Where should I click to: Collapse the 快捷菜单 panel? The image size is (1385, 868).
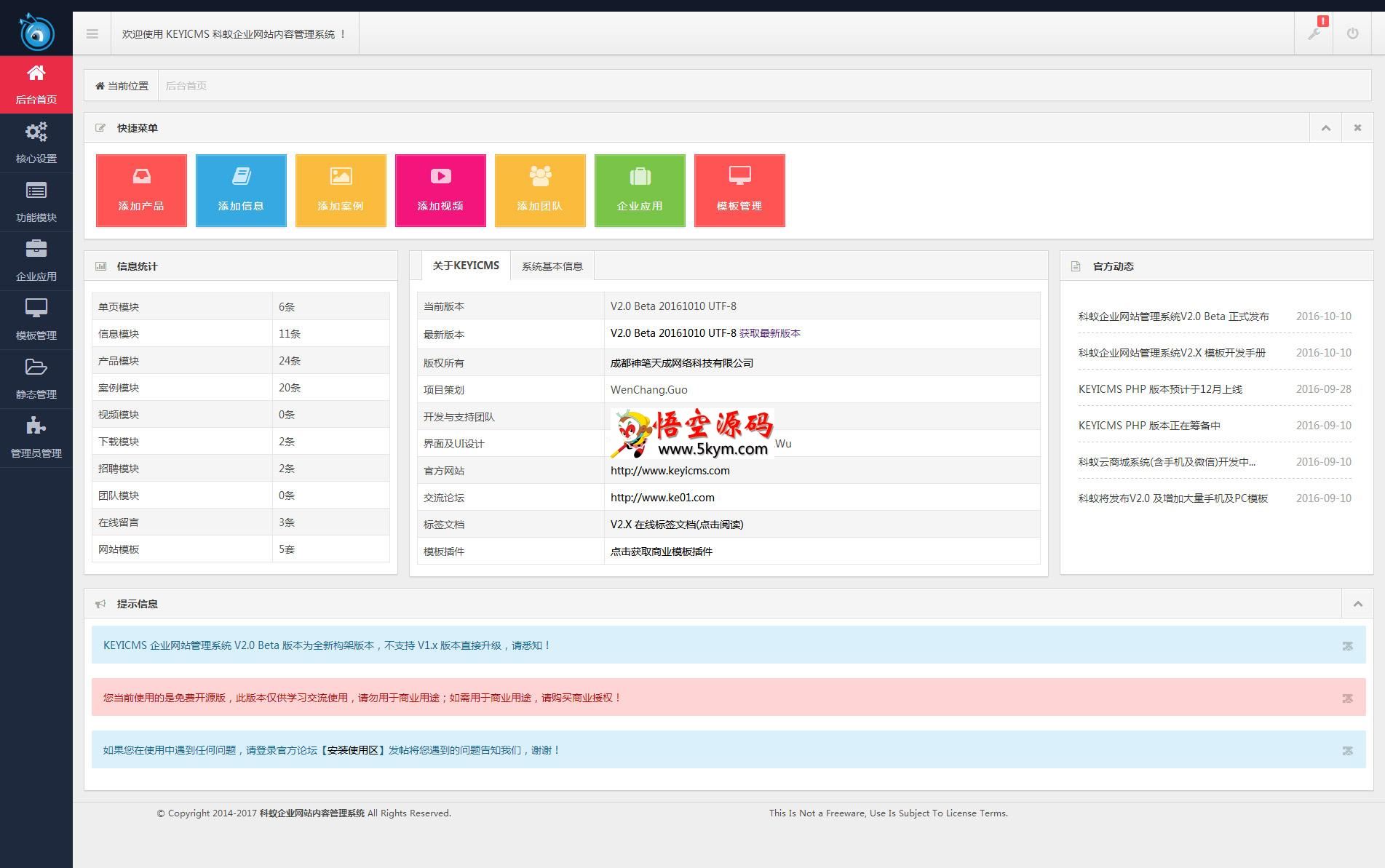[x=1325, y=128]
